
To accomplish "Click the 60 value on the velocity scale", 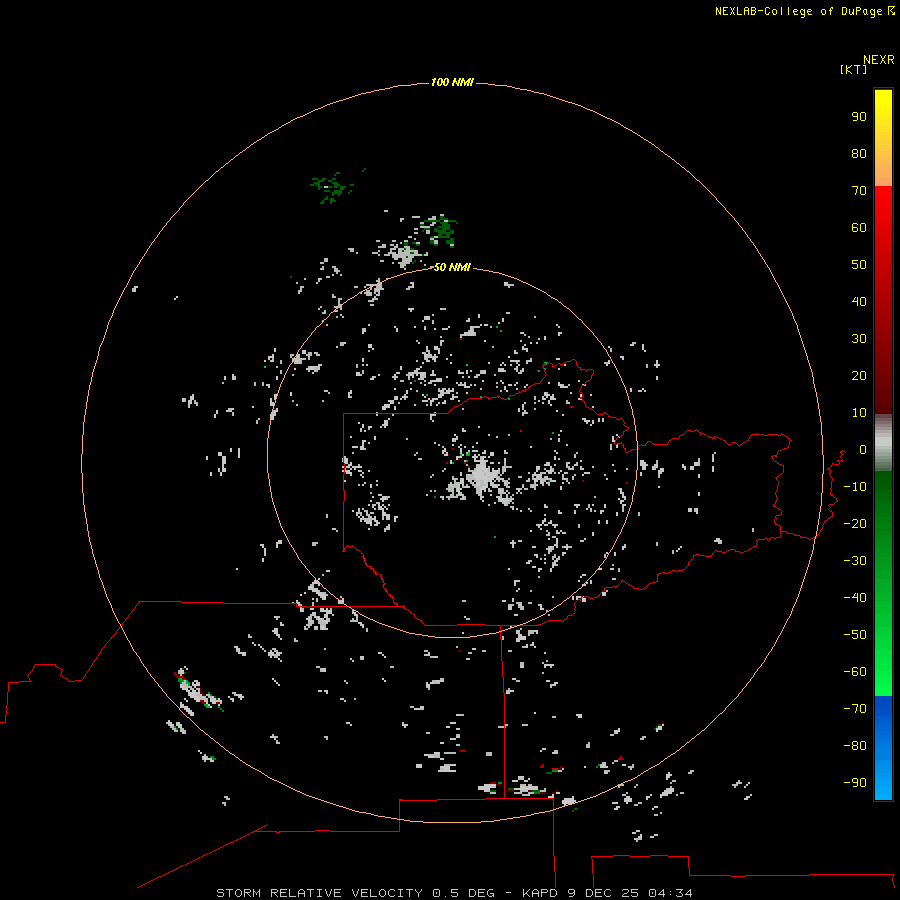I will pos(859,227).
